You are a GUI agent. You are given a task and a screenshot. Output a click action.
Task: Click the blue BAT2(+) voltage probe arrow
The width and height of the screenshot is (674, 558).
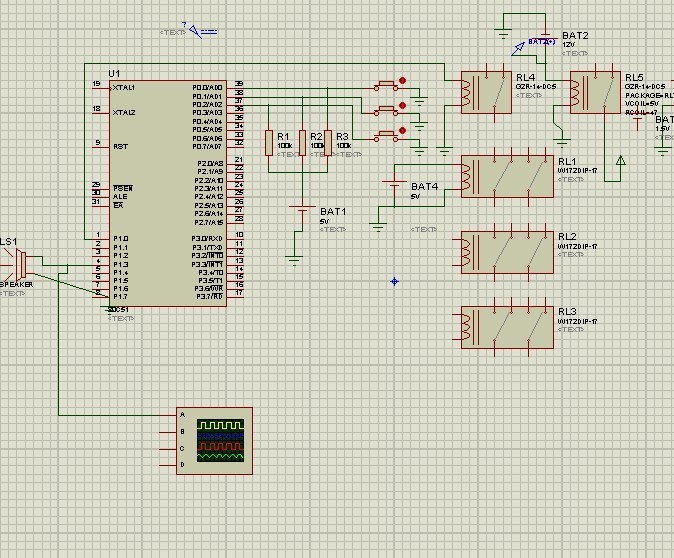(x=520, y=46)
